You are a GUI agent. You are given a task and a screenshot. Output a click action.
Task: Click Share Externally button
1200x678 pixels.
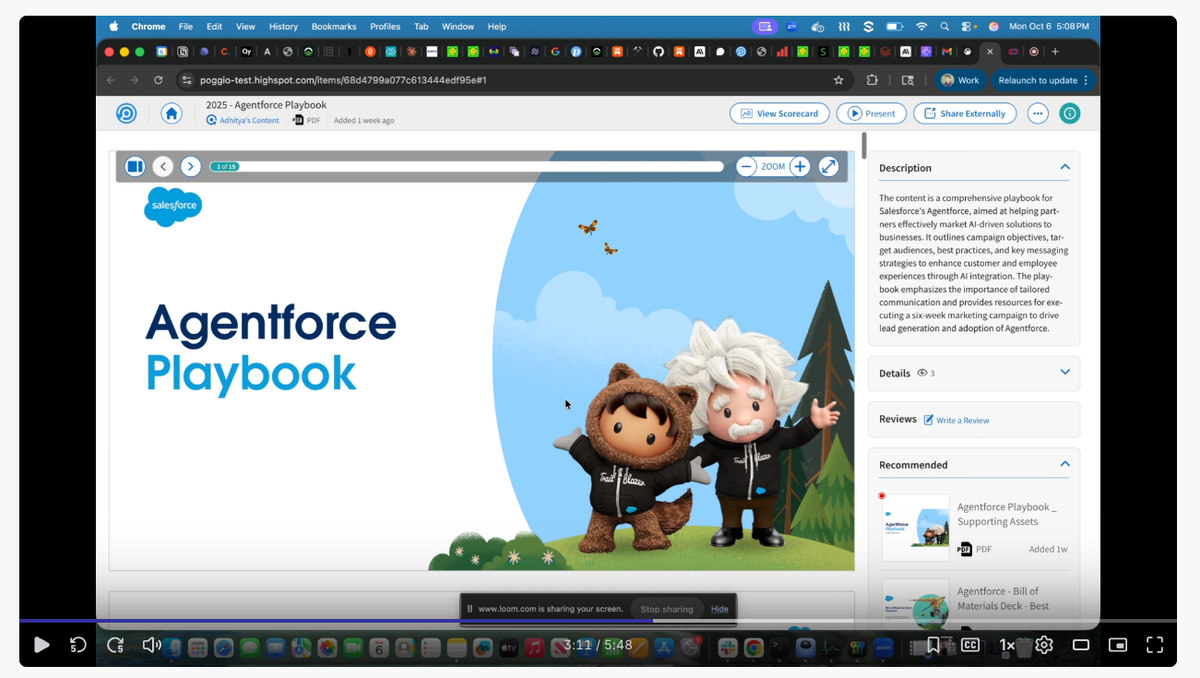[964, 113]
